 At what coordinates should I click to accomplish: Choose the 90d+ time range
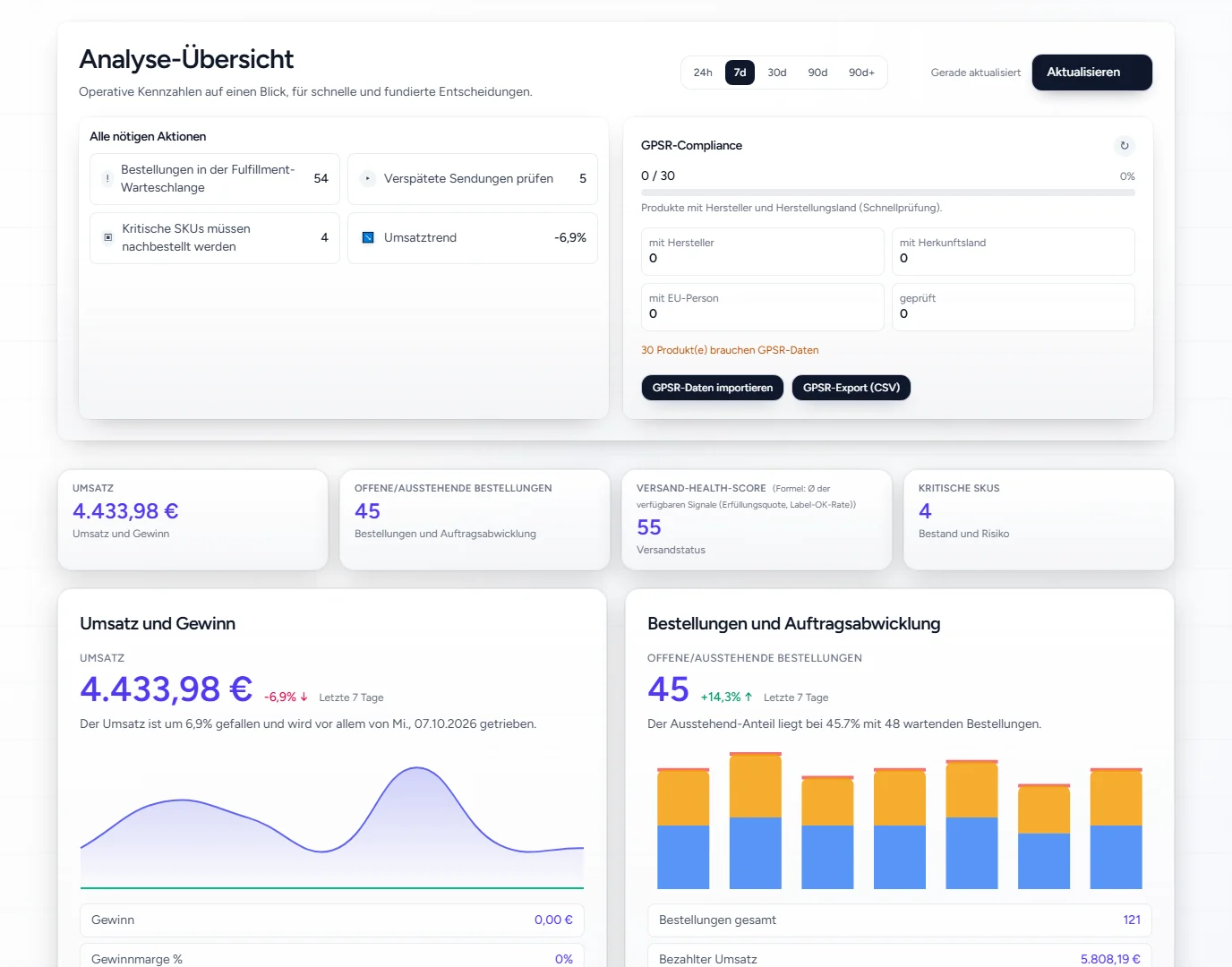click(x=861, y=73)
